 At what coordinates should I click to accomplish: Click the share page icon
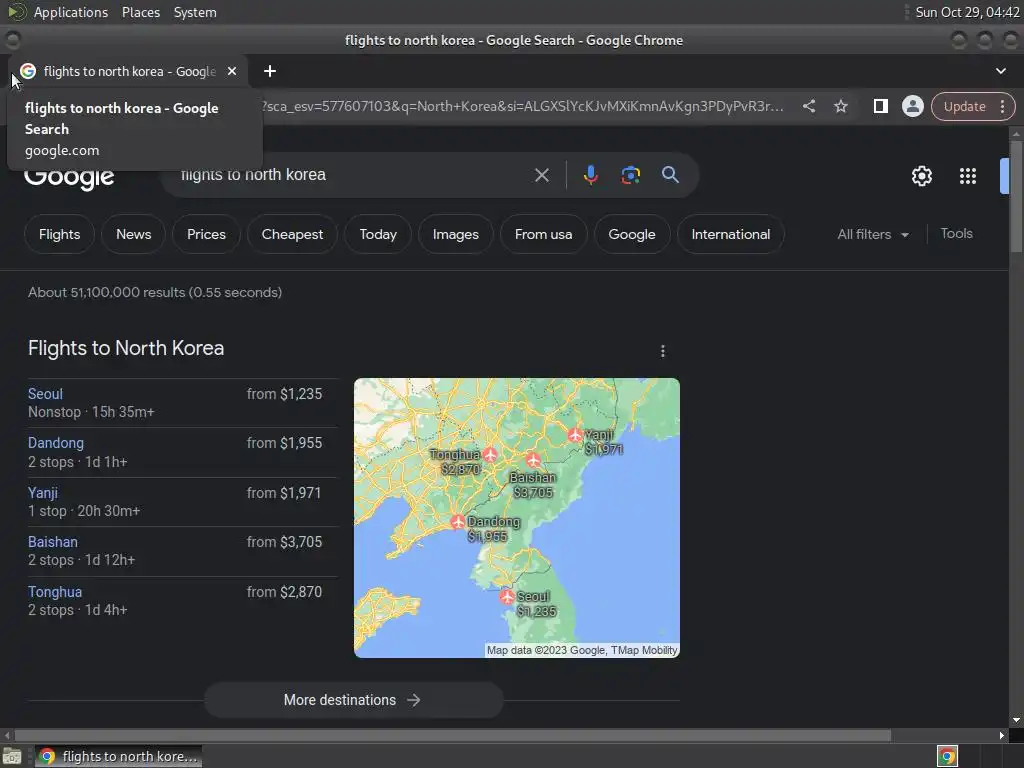click(808, 106)
